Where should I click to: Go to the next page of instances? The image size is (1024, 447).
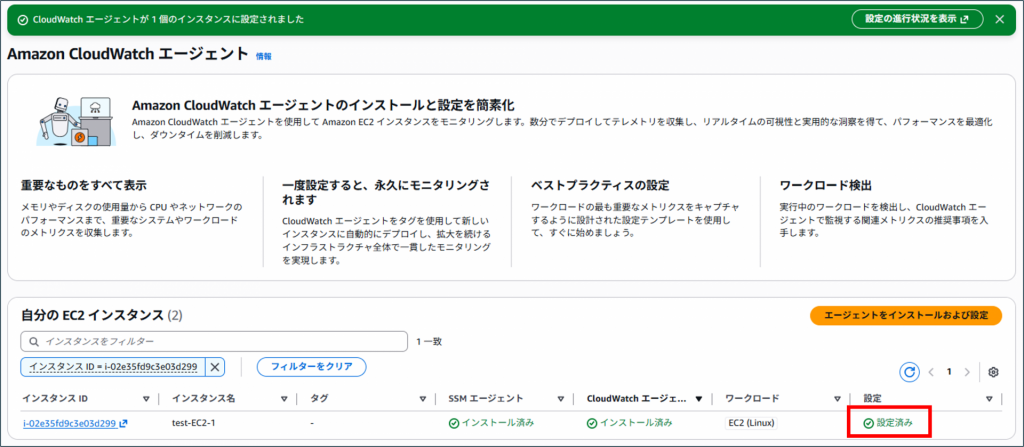tap(966, 372)
